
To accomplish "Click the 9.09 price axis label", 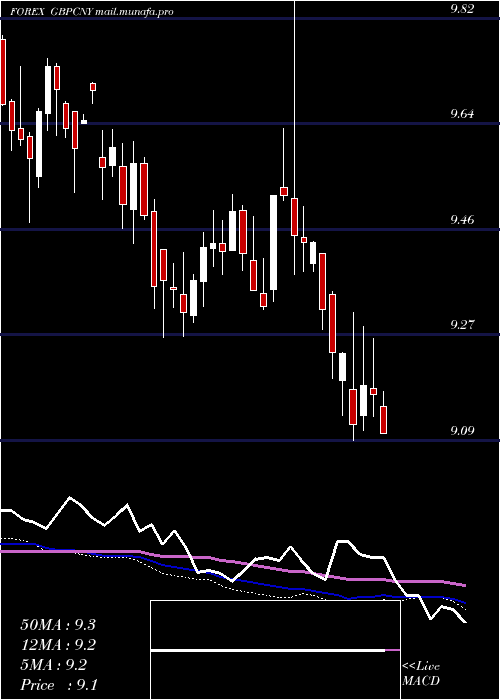I will (462, 431).
